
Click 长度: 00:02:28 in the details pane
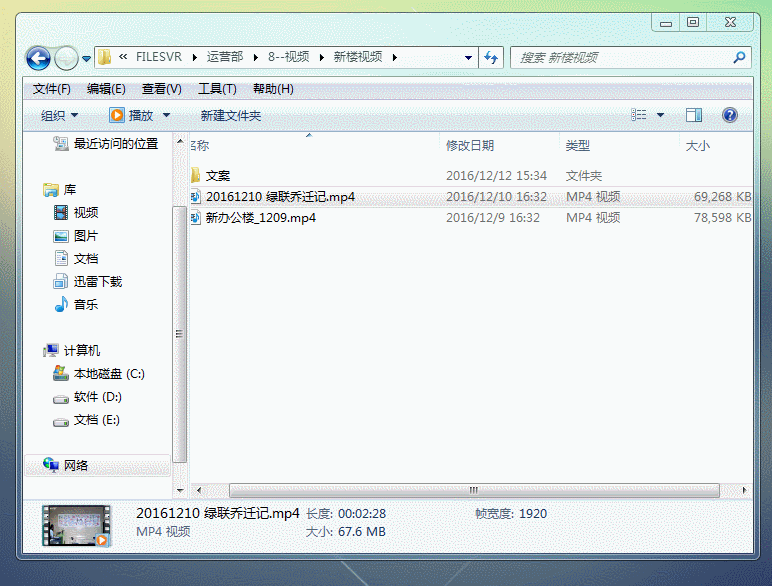(346, 514)
